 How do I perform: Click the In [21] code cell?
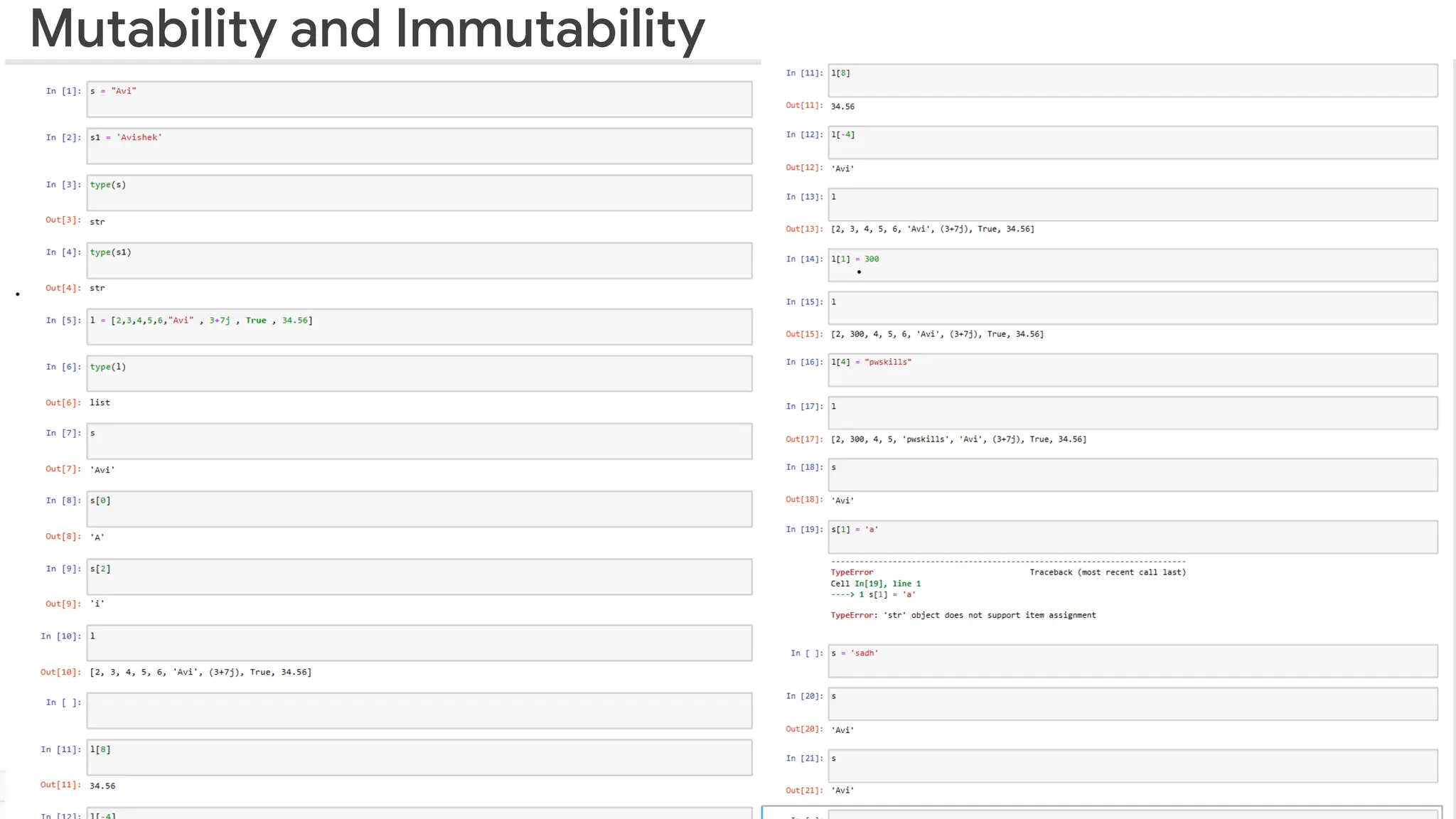coord(1133,766)
